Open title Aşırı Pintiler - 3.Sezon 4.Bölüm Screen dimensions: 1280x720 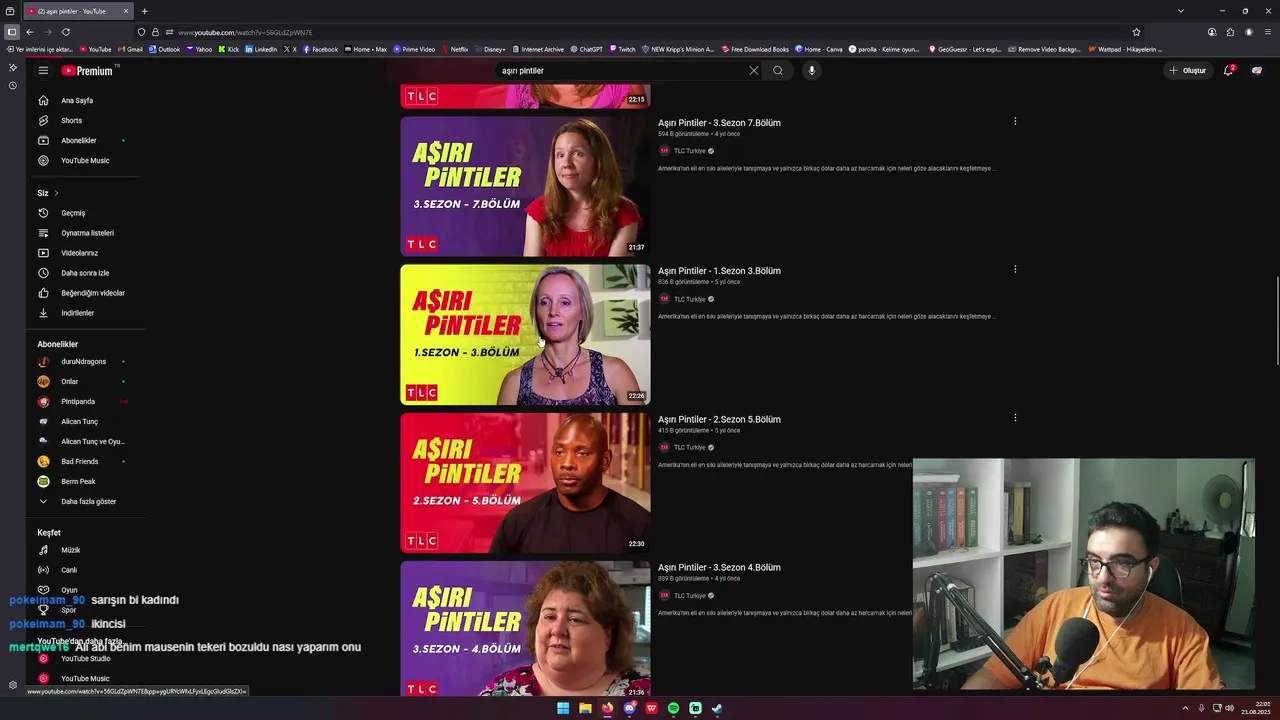pos(719,567)
